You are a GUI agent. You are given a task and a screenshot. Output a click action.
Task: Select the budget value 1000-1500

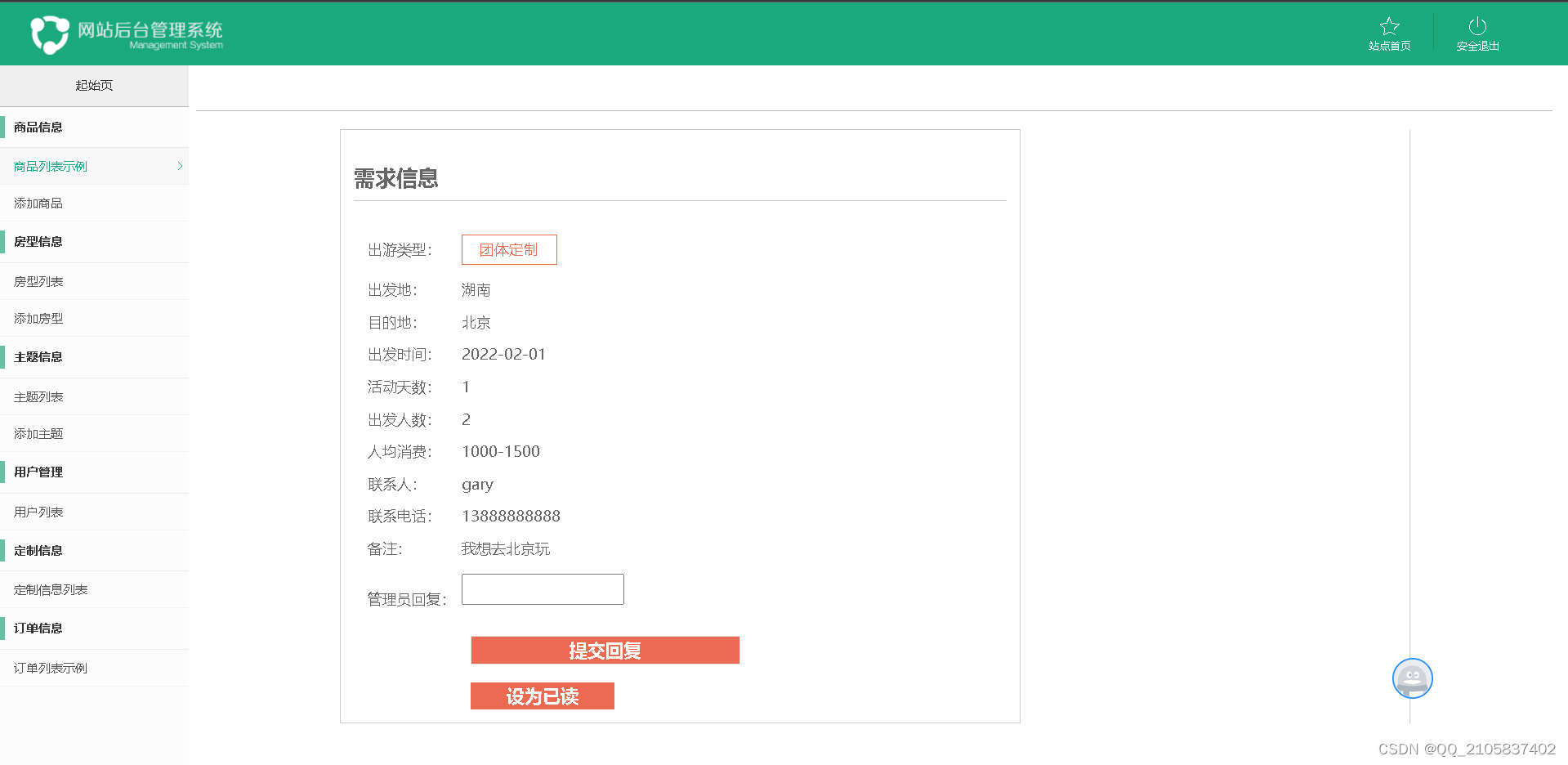(x=501, y=452)
